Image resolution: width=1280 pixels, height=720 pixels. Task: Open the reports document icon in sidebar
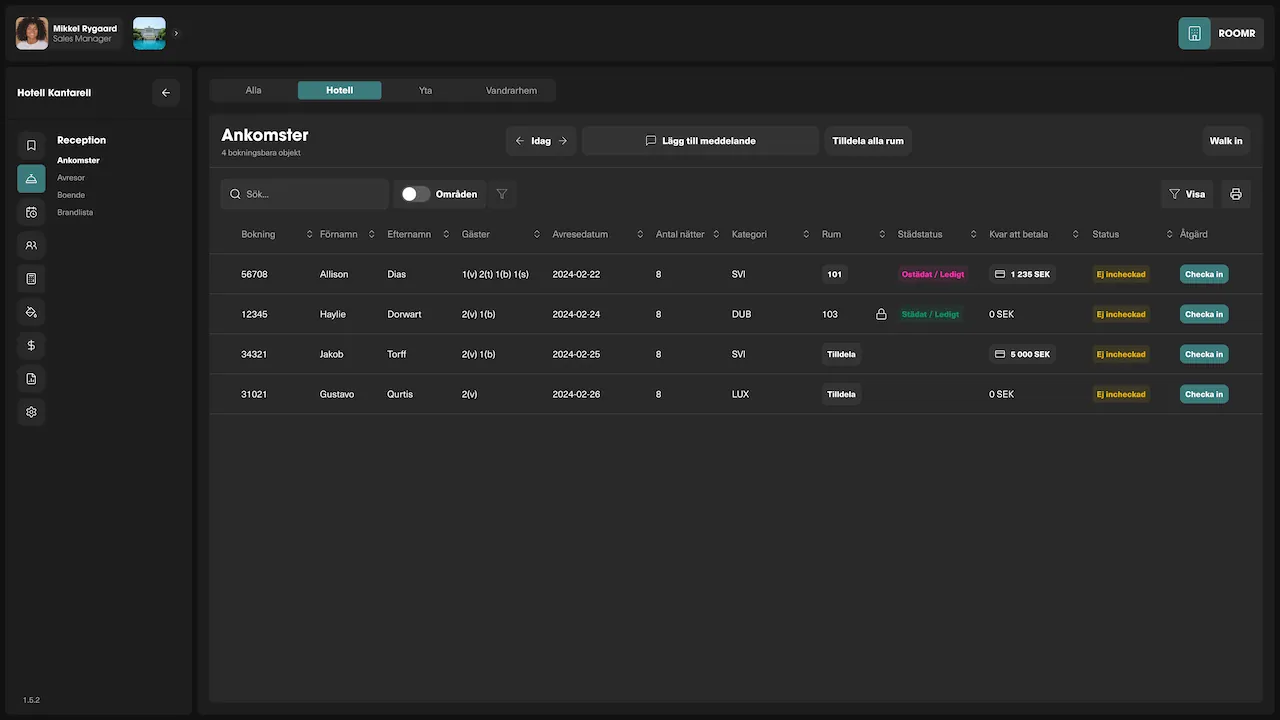31,378
